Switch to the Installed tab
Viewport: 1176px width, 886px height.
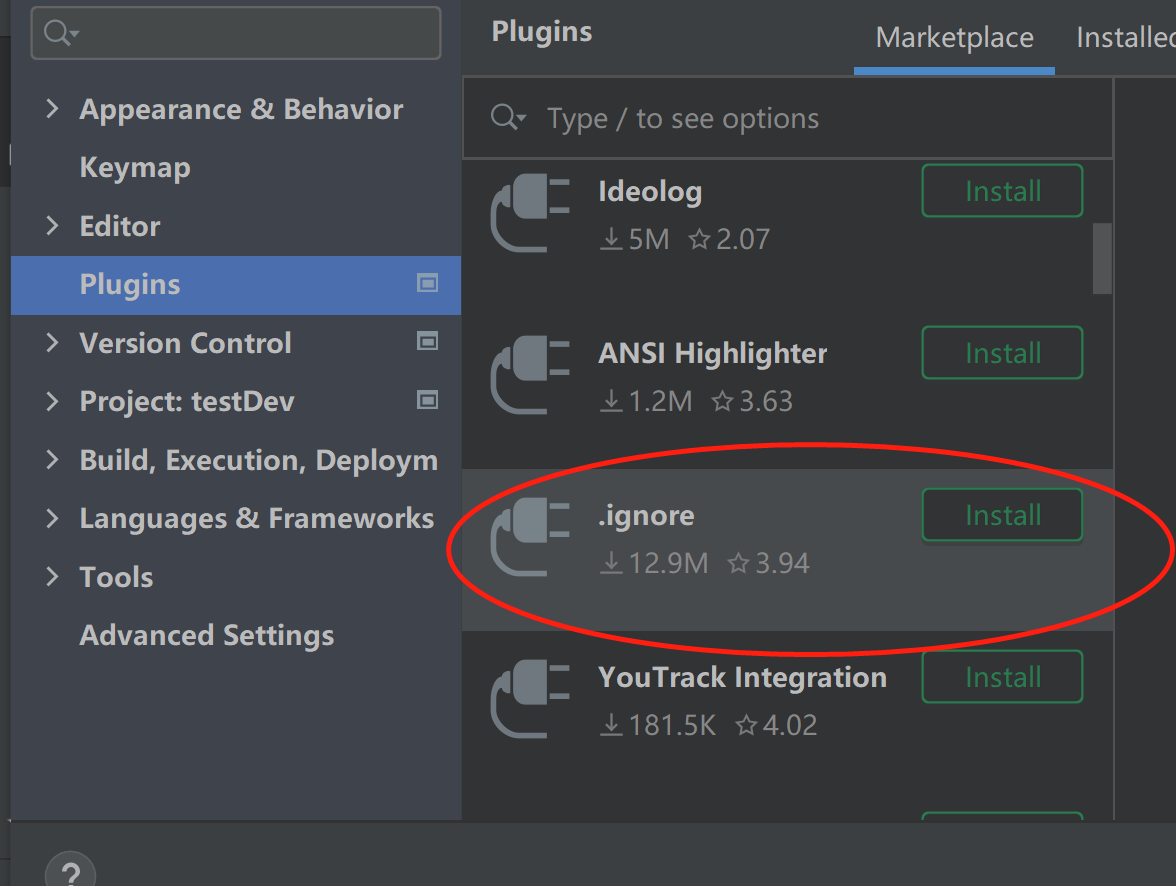[1125, 38]
